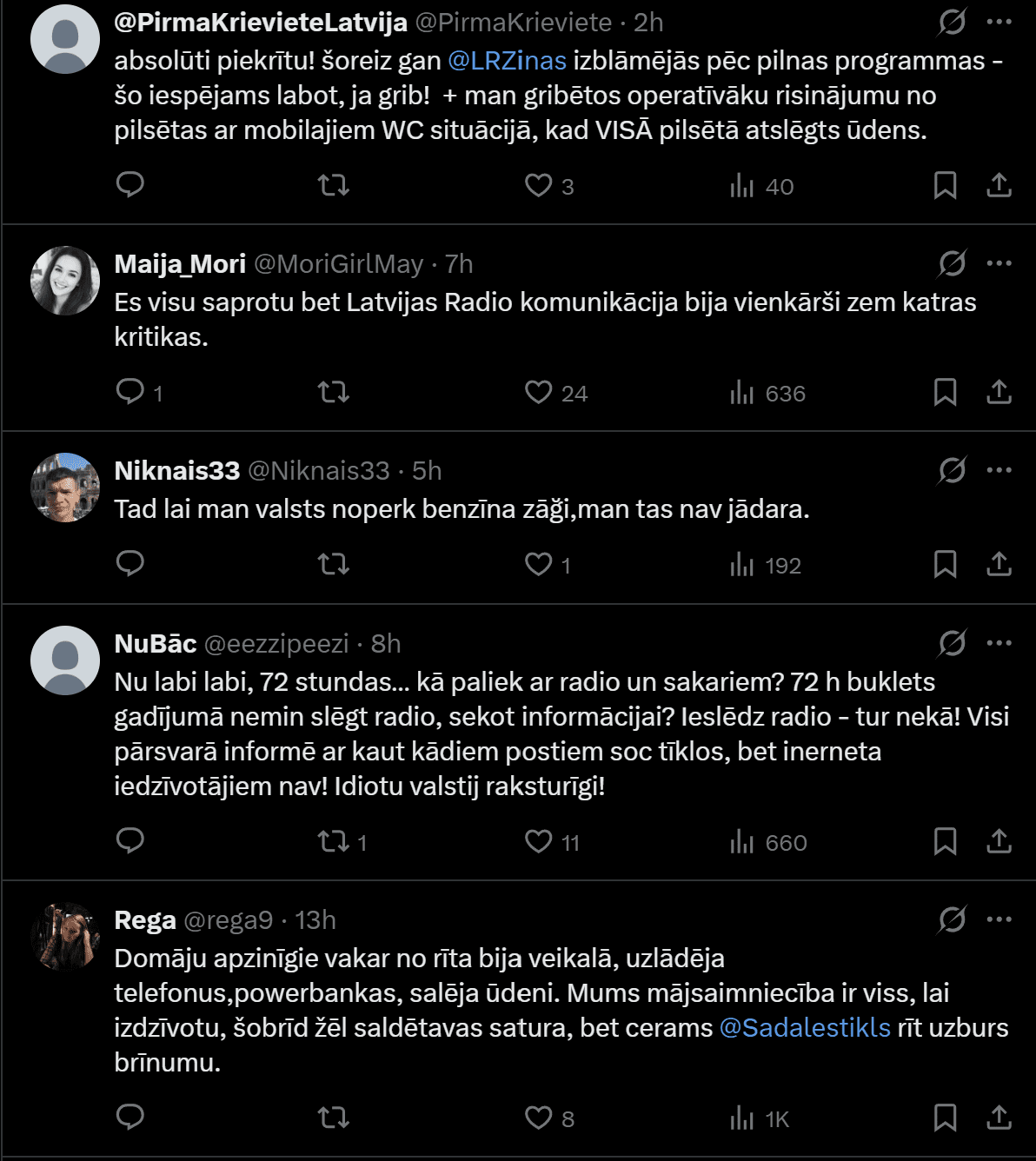Expand more options on Maija_Mori's tweet
The height and width of the screenshot is (1161, 1036).
click(999, 263)
